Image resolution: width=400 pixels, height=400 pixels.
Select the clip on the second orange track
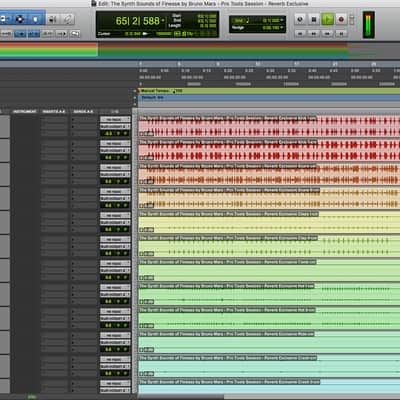click(x=269, y=198)
